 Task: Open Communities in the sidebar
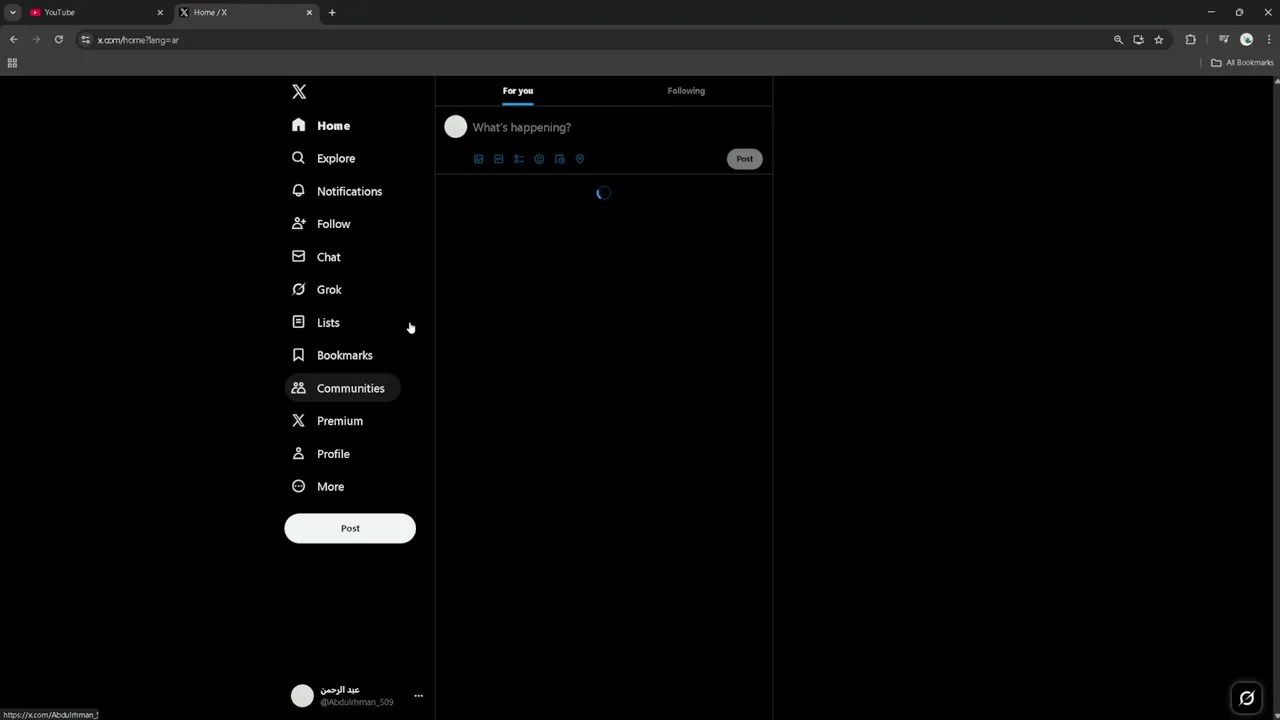(x=342, y=388)
